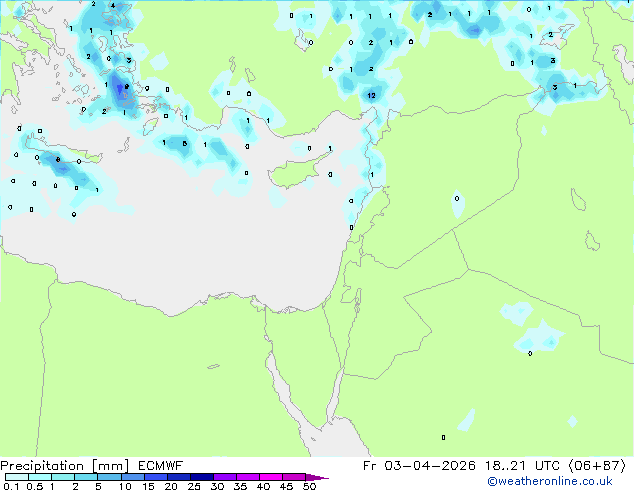Pick the 15–20 mm legend swatch
Screen dimensions: 634x490
(156, 477)
